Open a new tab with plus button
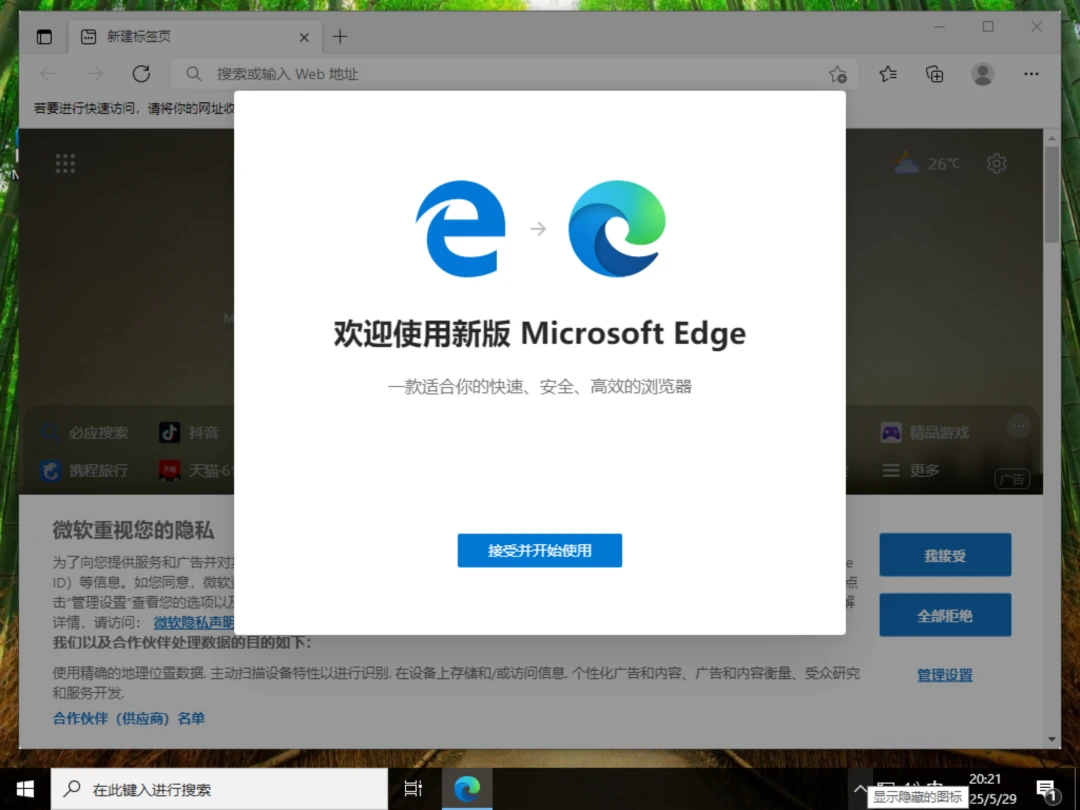Image resolution: width=1080 pixels, height=810 pixels. [340, 37]
